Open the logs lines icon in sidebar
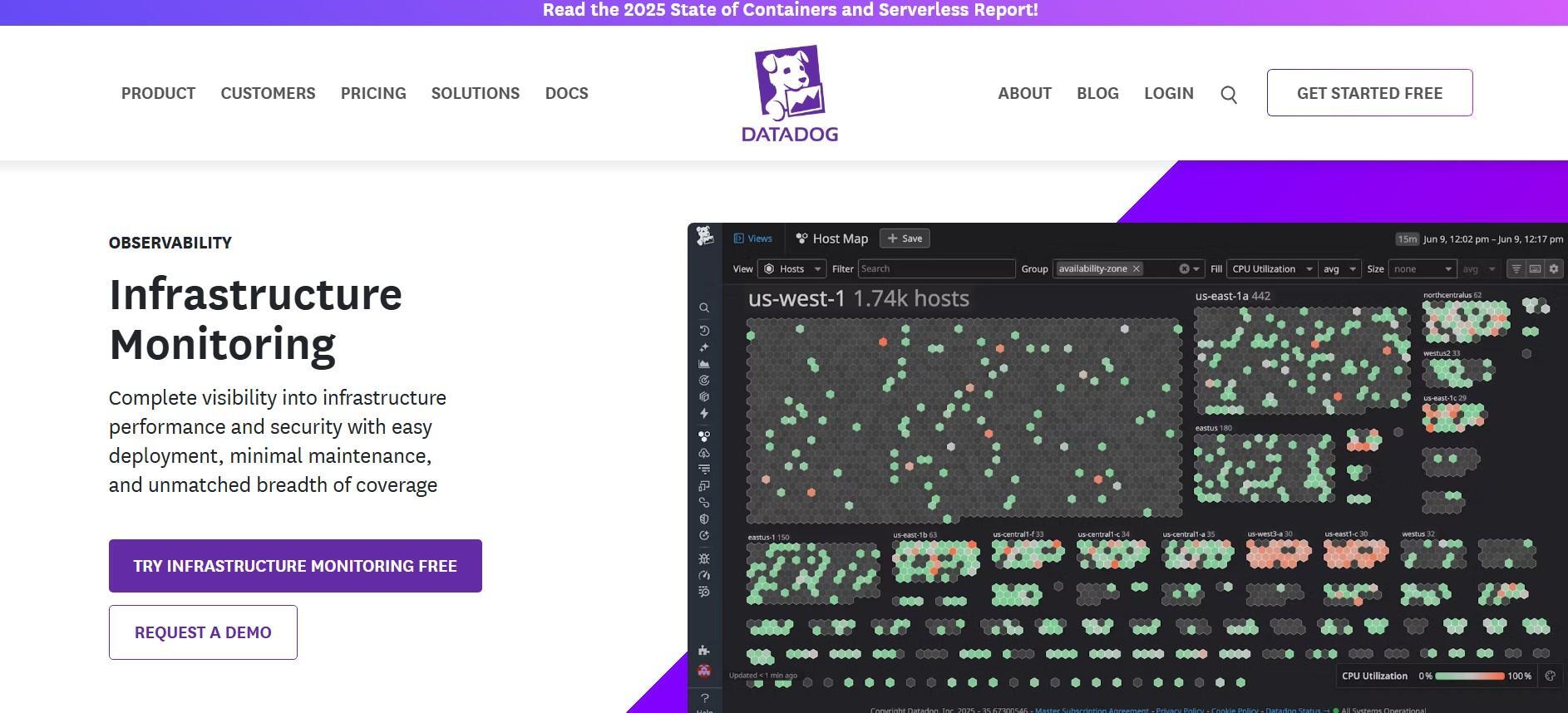 [704, 470]
